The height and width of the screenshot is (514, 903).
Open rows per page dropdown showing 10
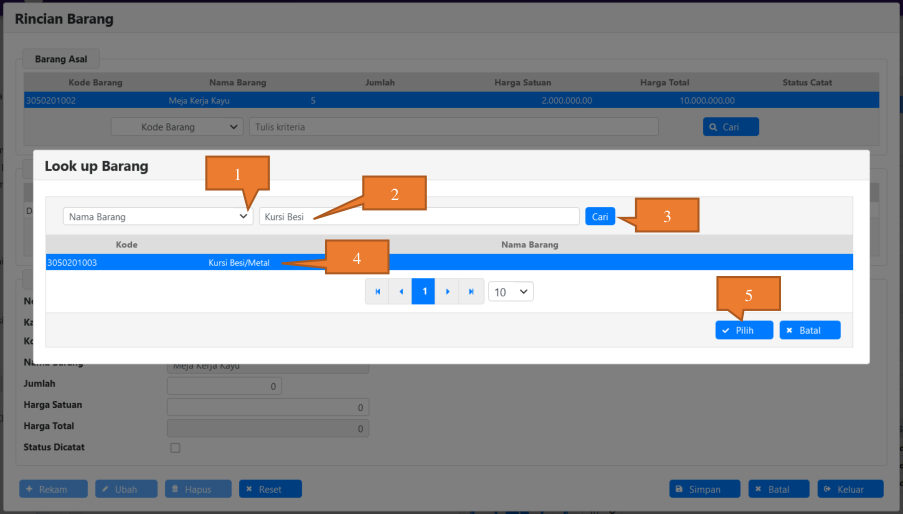coord(511,292)
